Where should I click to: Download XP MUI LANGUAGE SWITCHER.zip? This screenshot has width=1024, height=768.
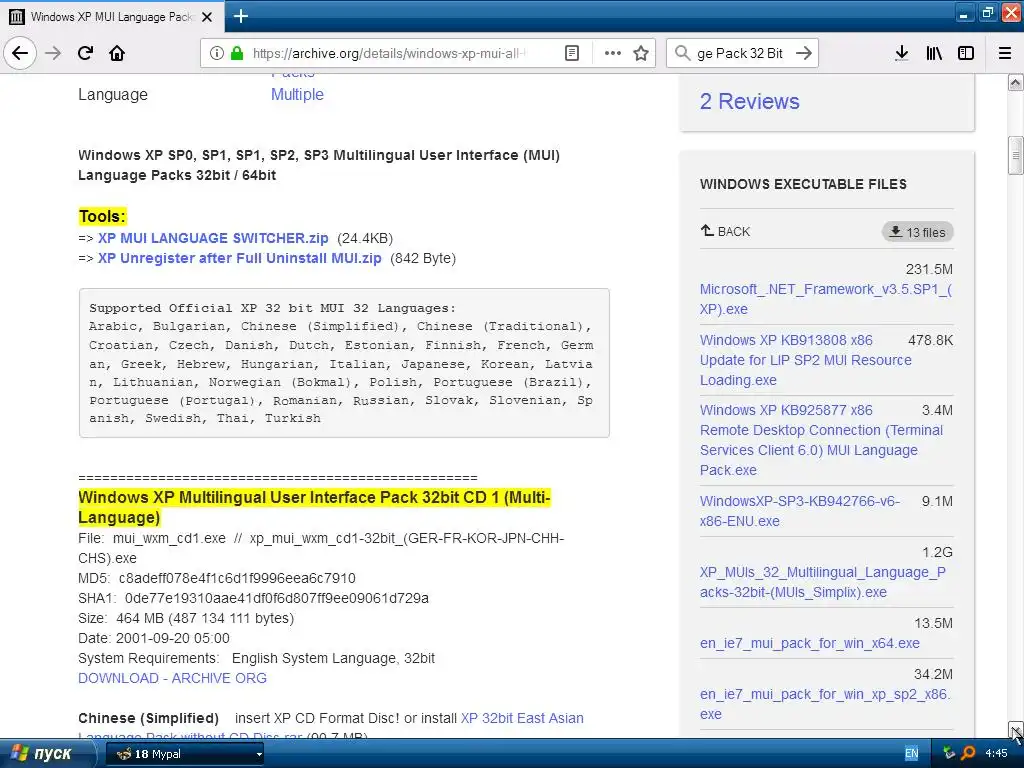pos(213,238)
